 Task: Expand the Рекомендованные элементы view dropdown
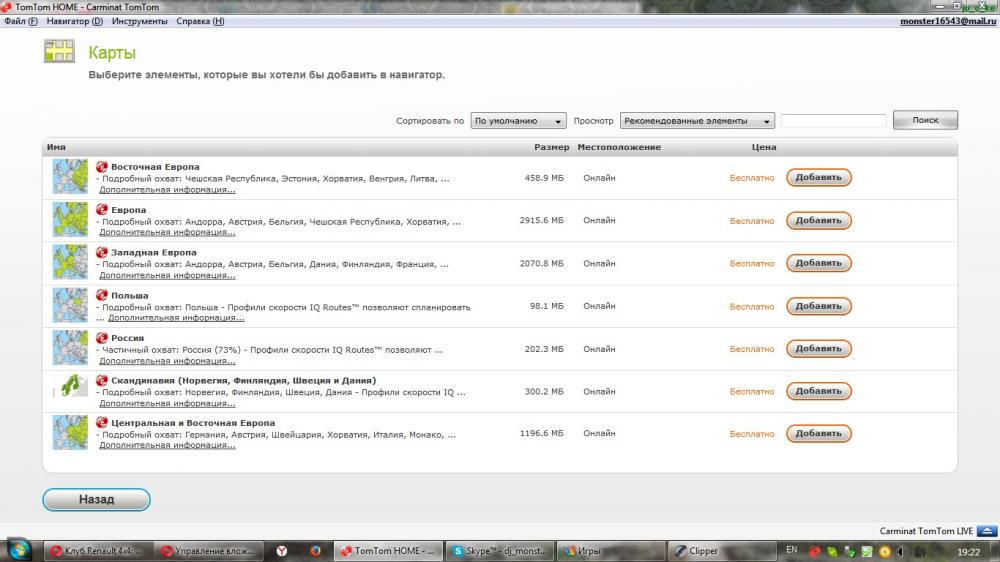[x=697, y=121]
